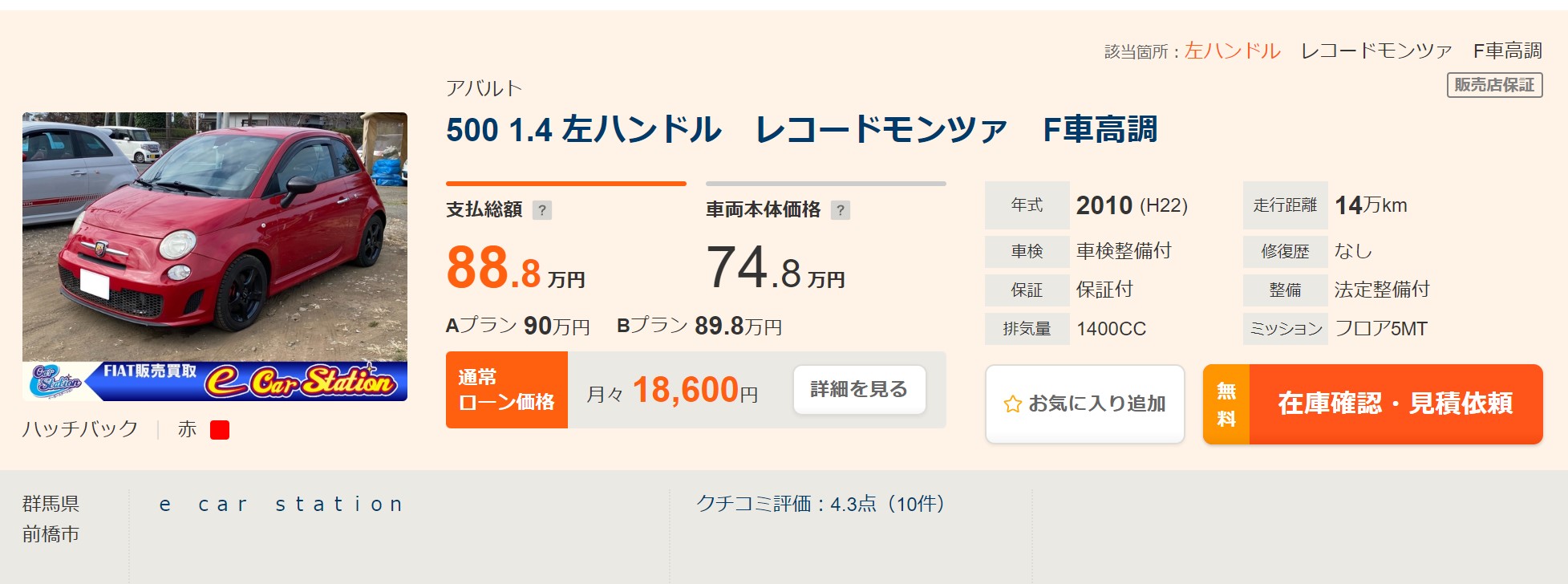Click the highlighted 左ハンドル keyword

click(x=1233, y=51)
